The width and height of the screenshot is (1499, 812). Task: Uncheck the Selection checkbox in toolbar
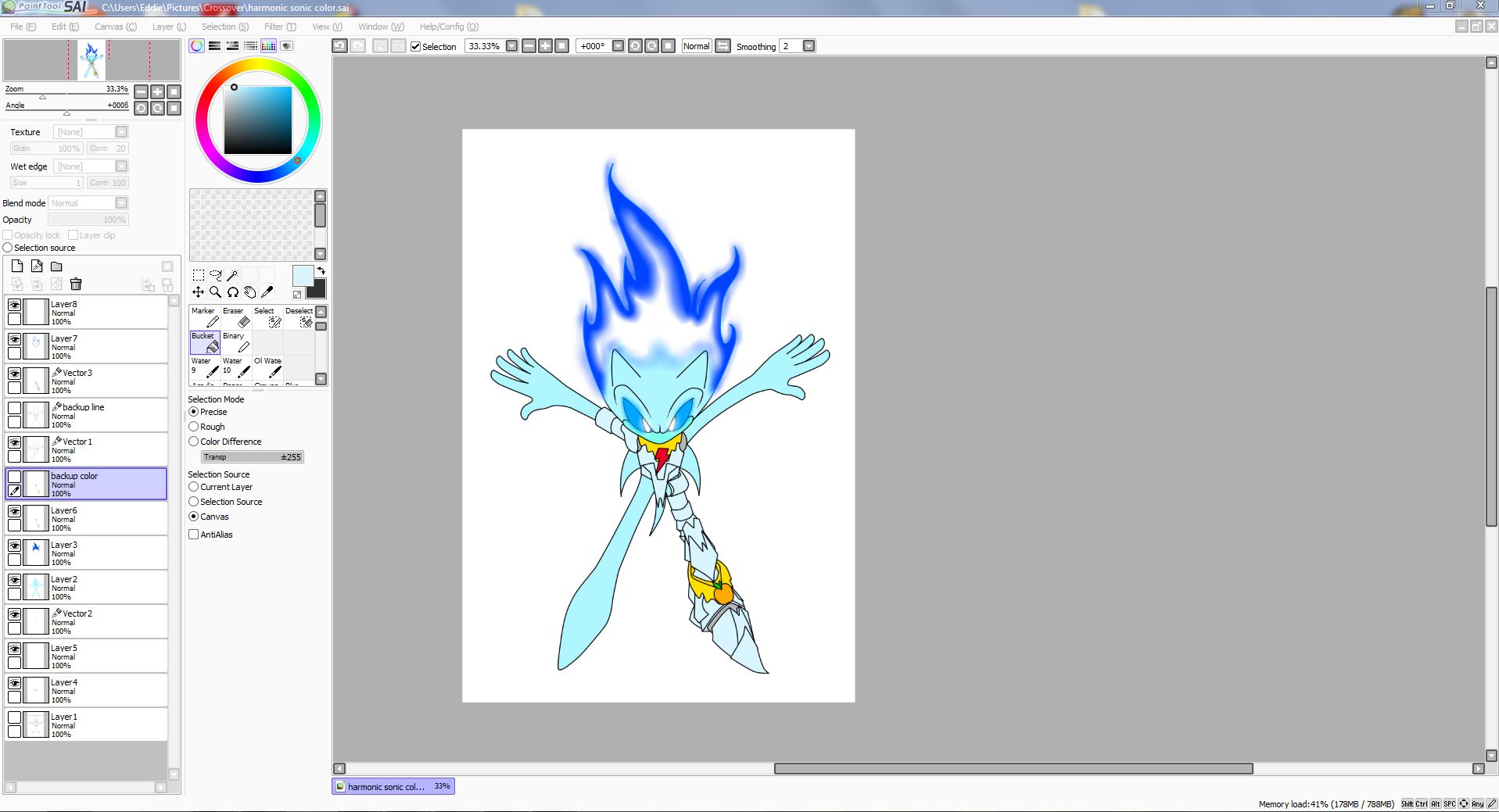[416, 47]
